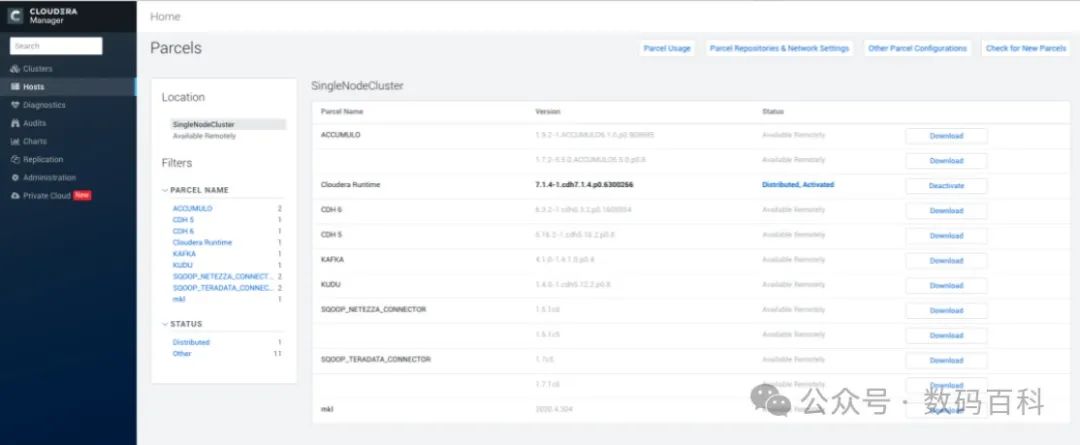Viewport: 1080px width, 445px height.
Task: Filter by SQOOP_NETEZZA_CONNECT... in the sidebar
Action: (223, 276)
